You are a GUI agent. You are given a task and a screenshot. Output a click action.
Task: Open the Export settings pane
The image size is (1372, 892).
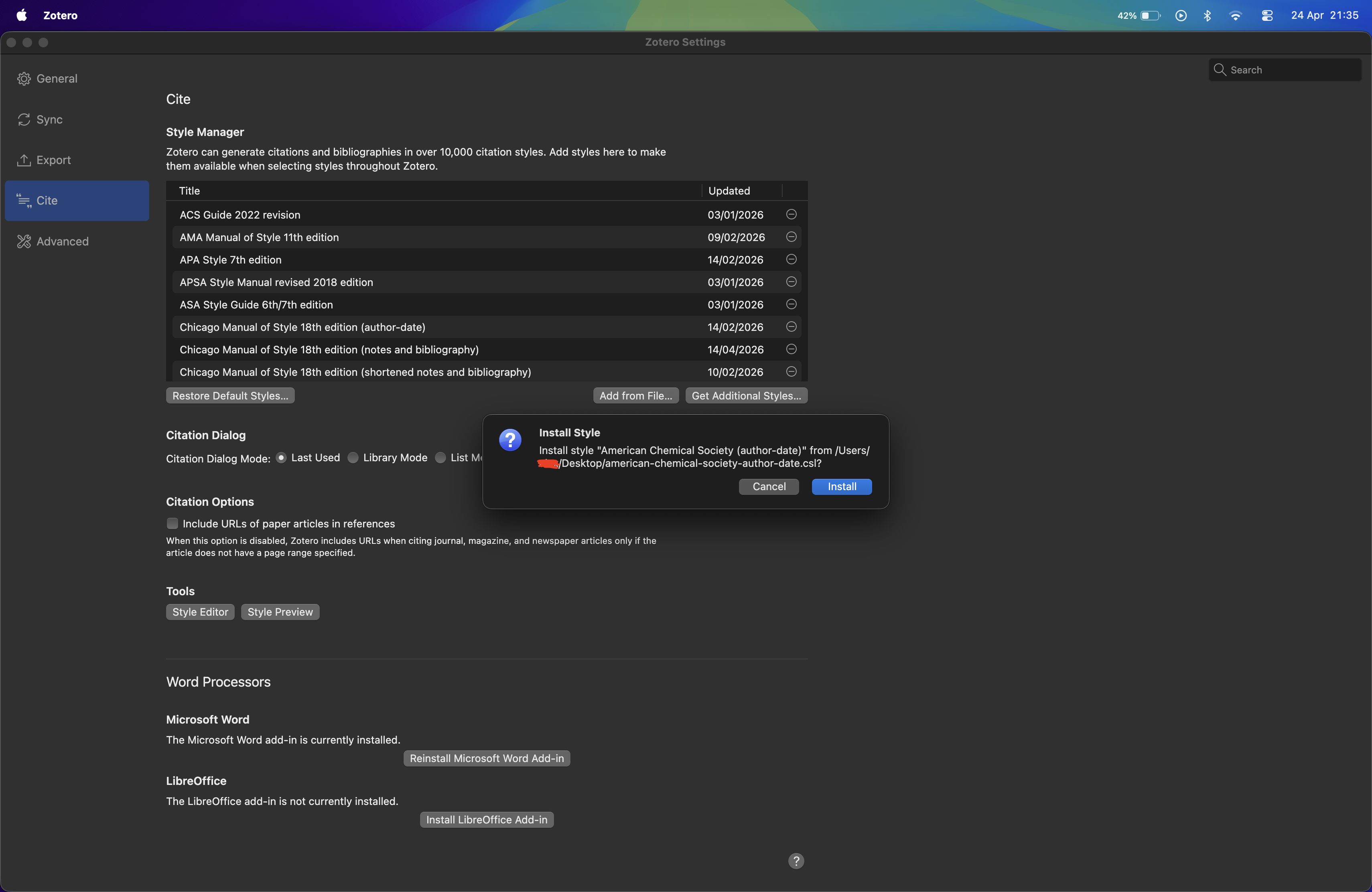click(x=53, y=160)
